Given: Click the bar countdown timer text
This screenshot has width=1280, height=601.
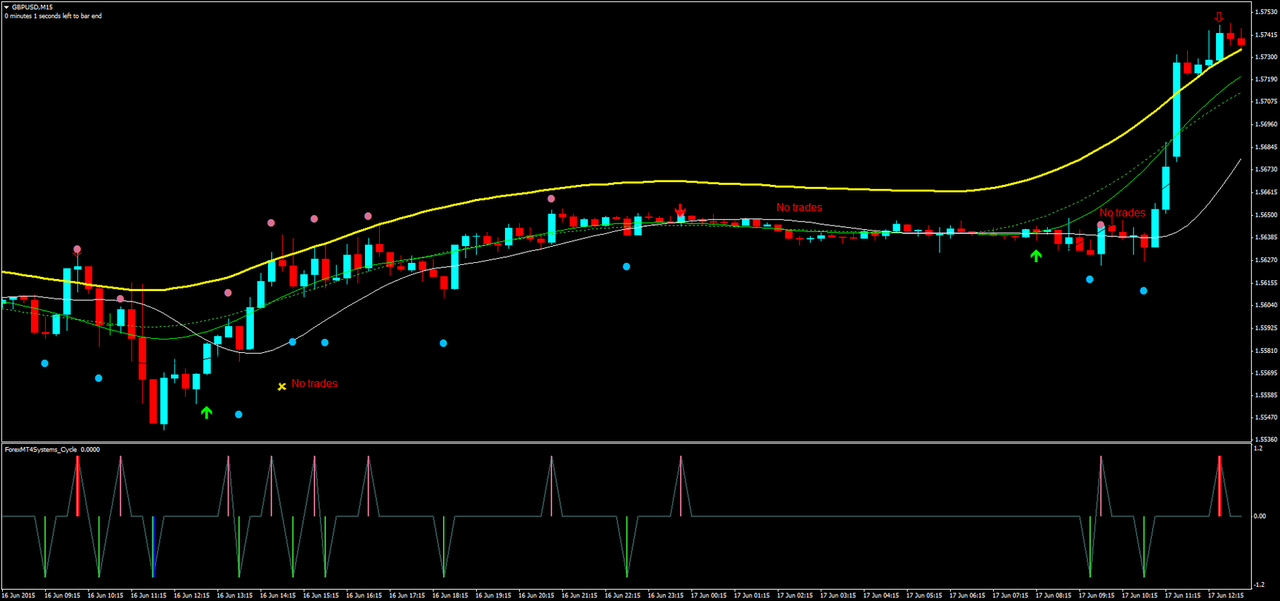Looking at the screenshot, I should point(53,16).
